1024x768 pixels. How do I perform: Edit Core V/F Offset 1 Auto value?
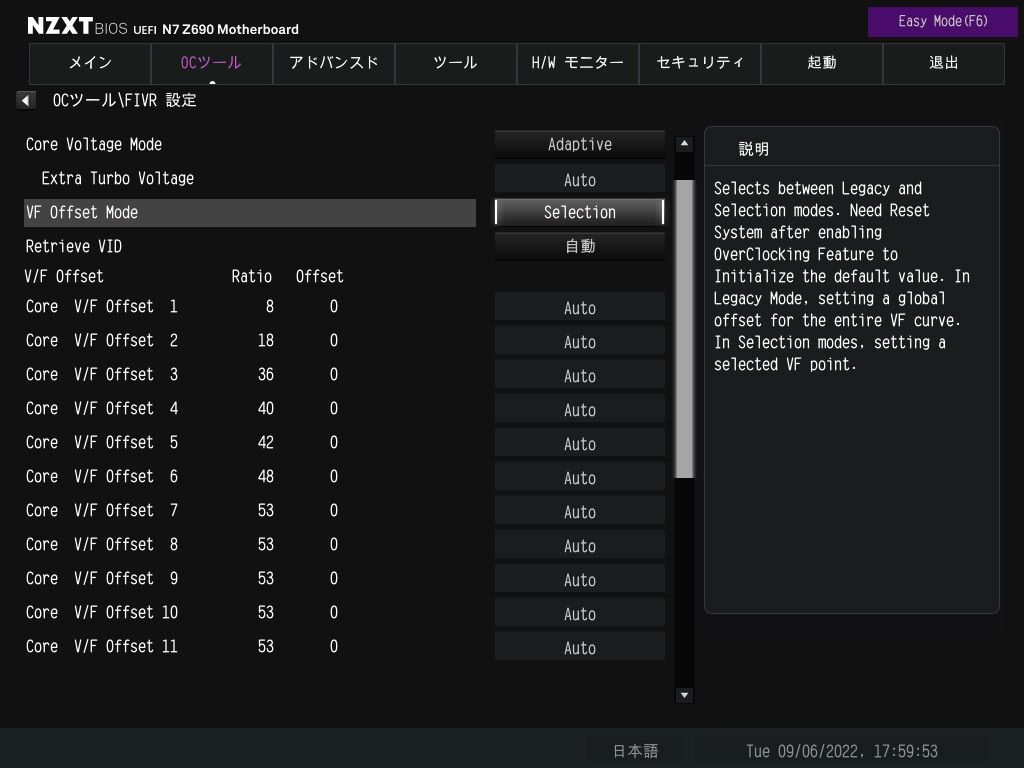[580, 308]
